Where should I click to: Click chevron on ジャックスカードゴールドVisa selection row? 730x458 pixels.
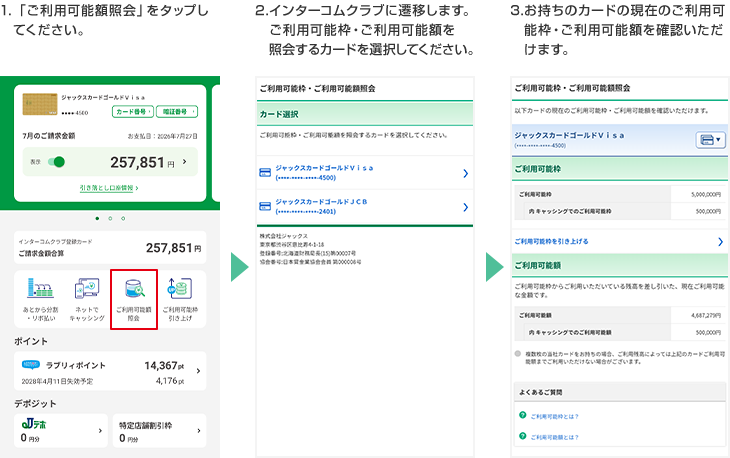click(466, 174)
